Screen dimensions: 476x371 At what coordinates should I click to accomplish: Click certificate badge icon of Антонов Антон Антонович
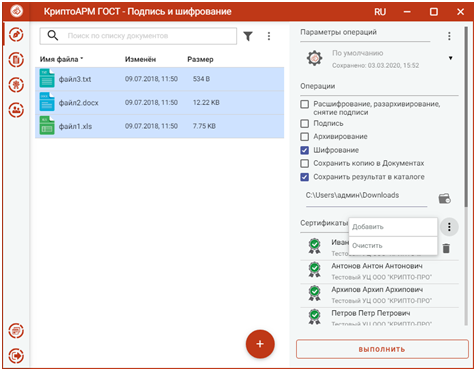(314, 270)
